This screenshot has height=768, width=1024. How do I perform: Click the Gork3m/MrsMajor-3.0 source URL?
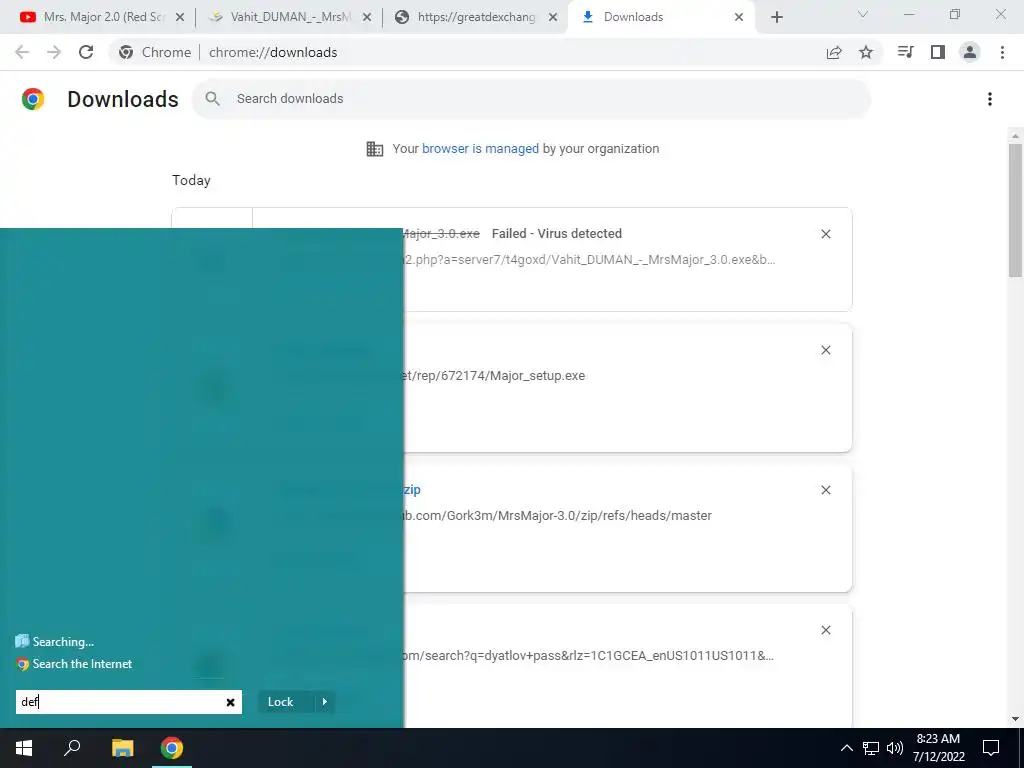point(558,516)
